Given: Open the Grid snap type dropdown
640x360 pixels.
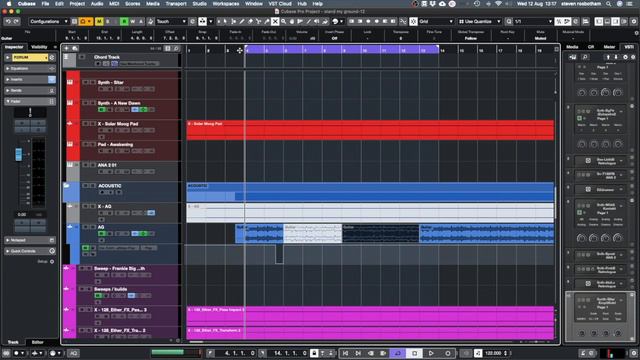Looking at the screenshot, I should (x=436, y=21).
